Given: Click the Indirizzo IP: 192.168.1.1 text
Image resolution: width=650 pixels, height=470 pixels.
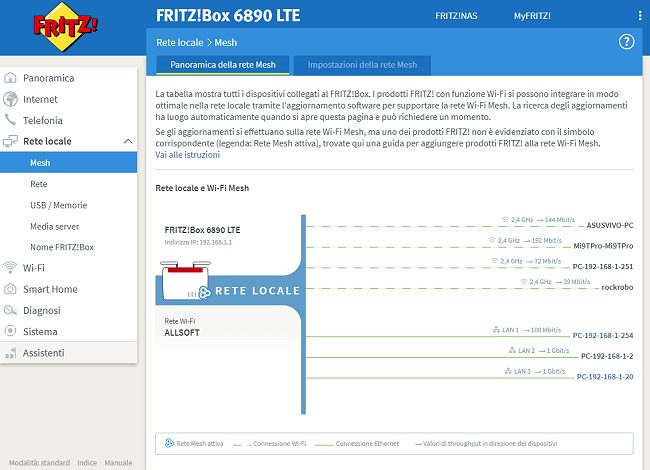Looking at the screenshot, I should pyautogui.click(x=198, y=242).
